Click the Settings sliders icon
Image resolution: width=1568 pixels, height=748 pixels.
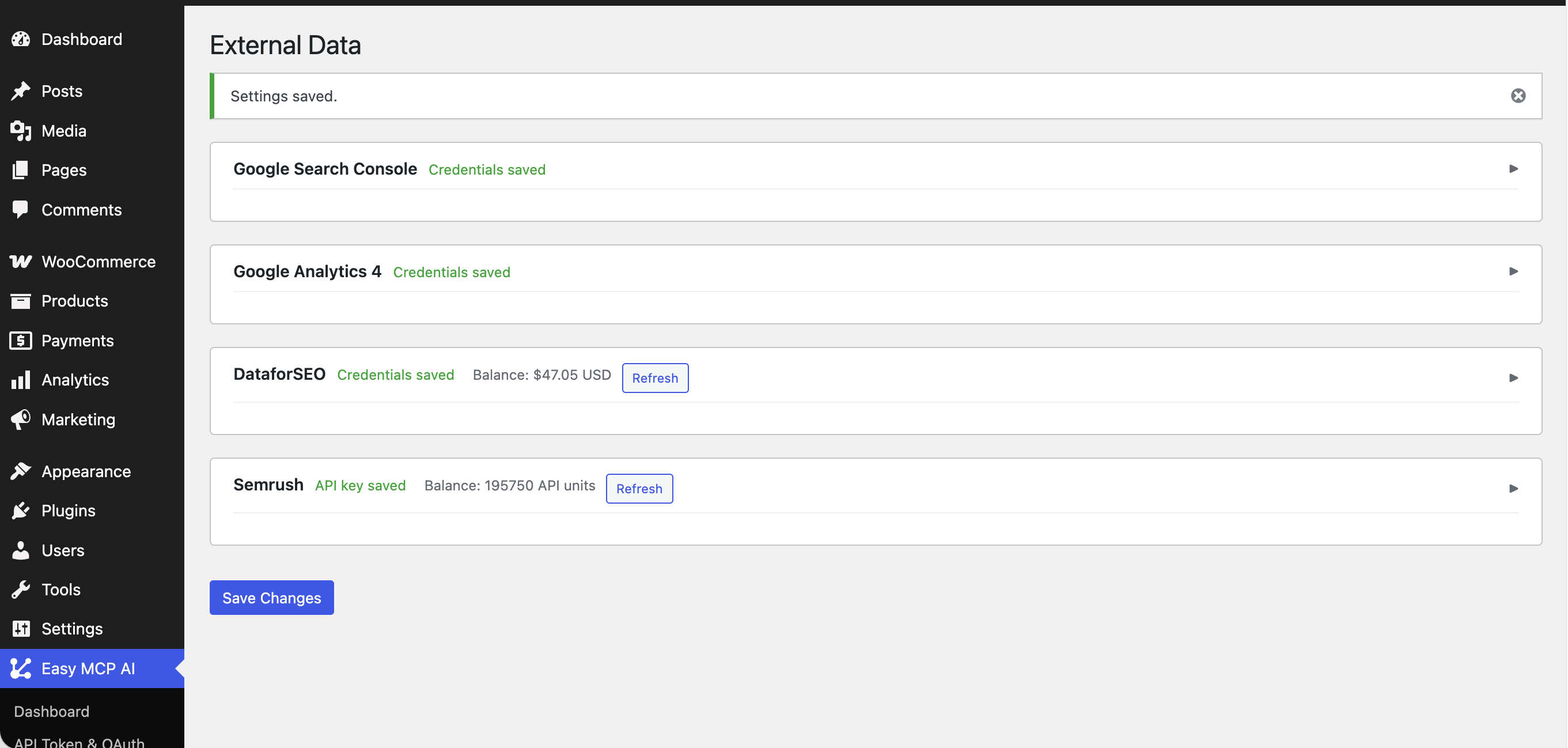[21, 629]
